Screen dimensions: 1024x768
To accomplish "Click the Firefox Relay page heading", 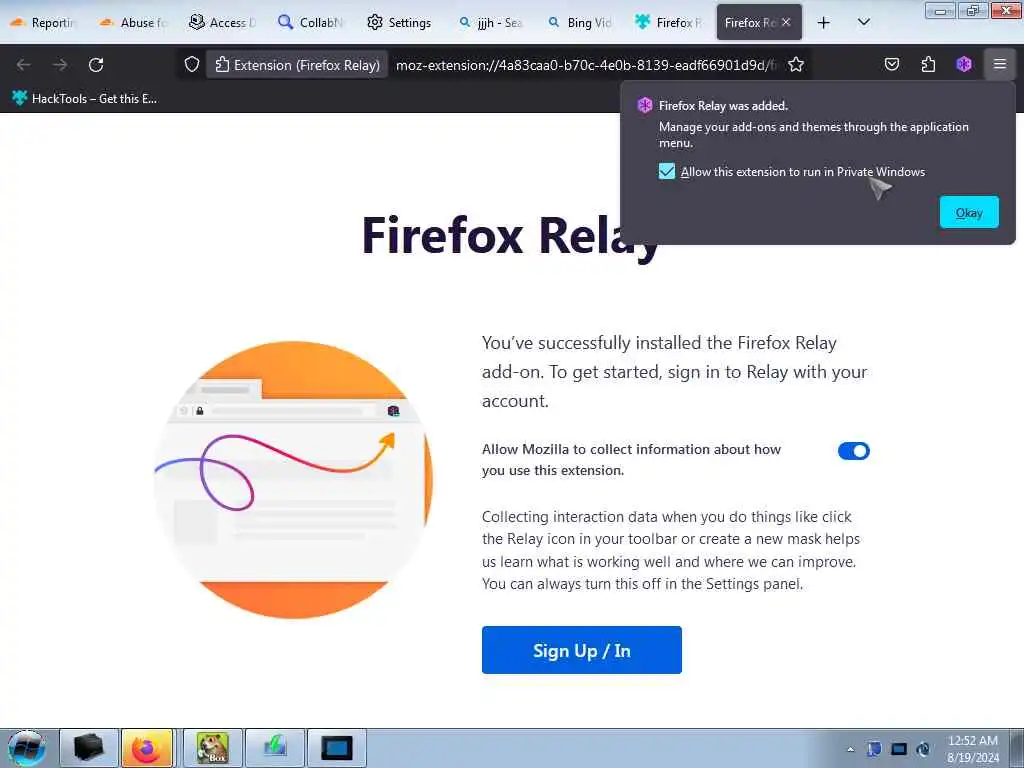I will point(511,236).
